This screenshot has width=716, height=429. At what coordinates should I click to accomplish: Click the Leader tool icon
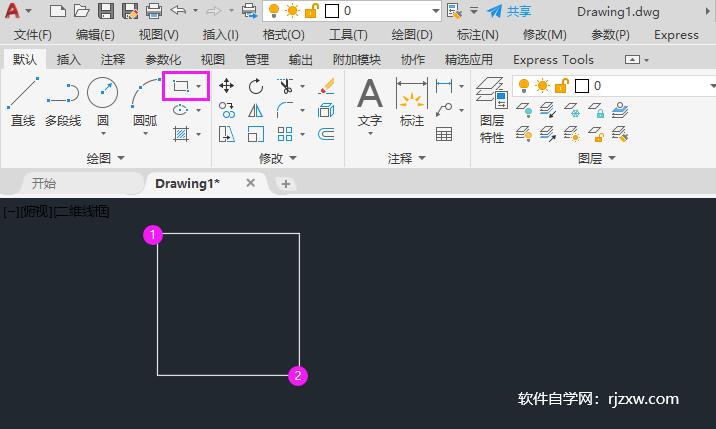pyautogui.click(x=444, y=110)
